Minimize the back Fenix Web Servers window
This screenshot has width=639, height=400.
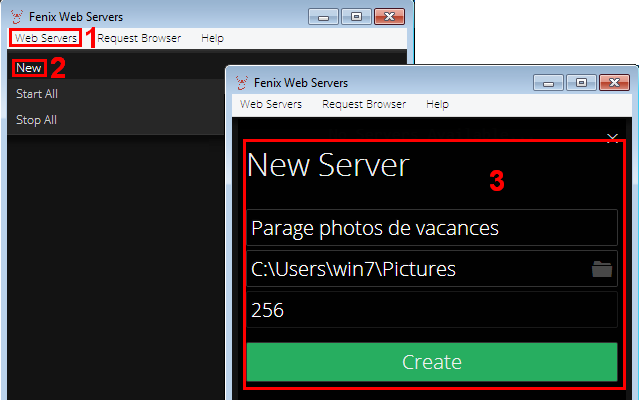coord(325,16)
